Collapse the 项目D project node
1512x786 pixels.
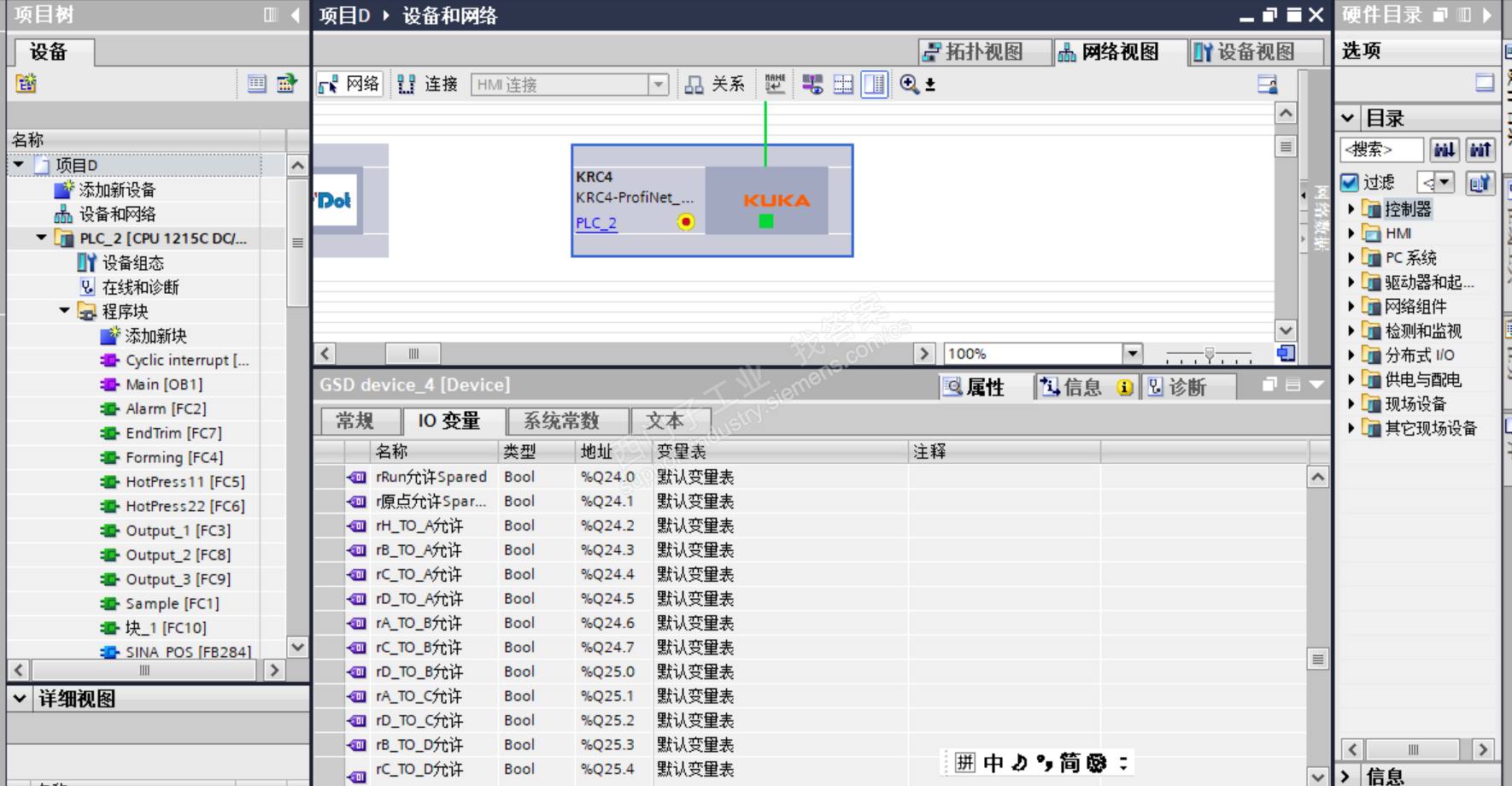19,164
